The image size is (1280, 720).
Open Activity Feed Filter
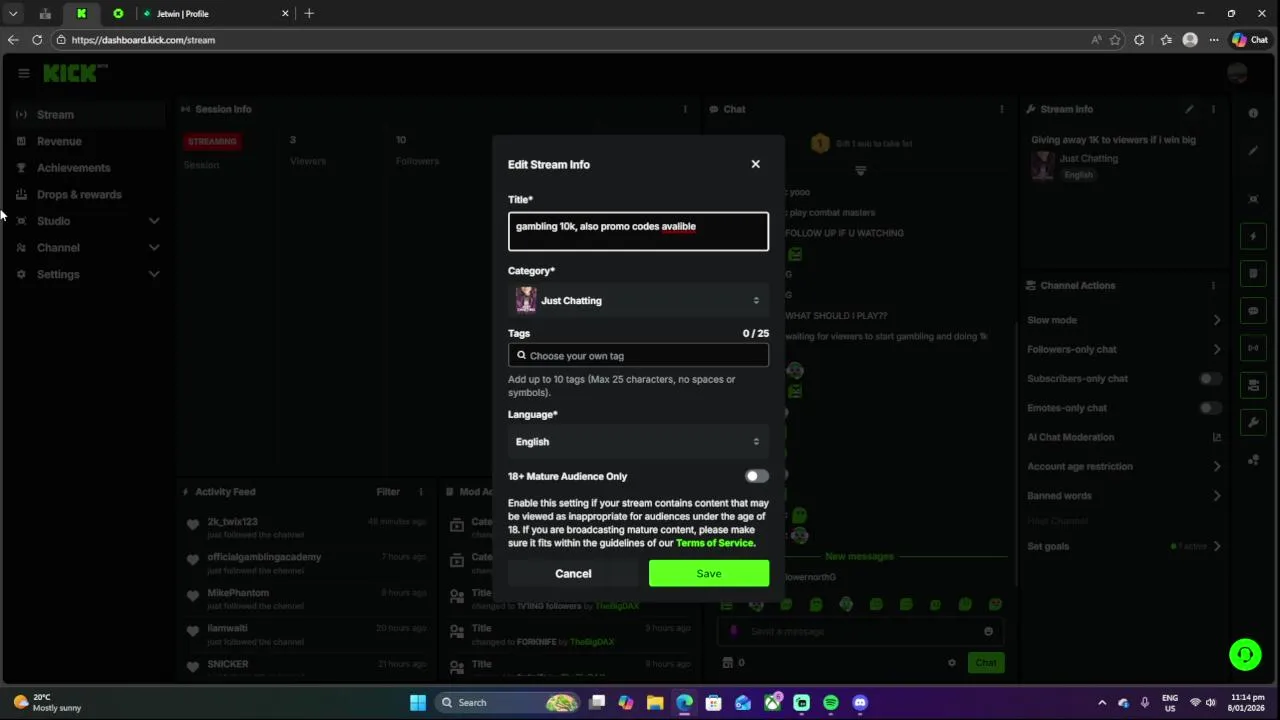[388, 492]
